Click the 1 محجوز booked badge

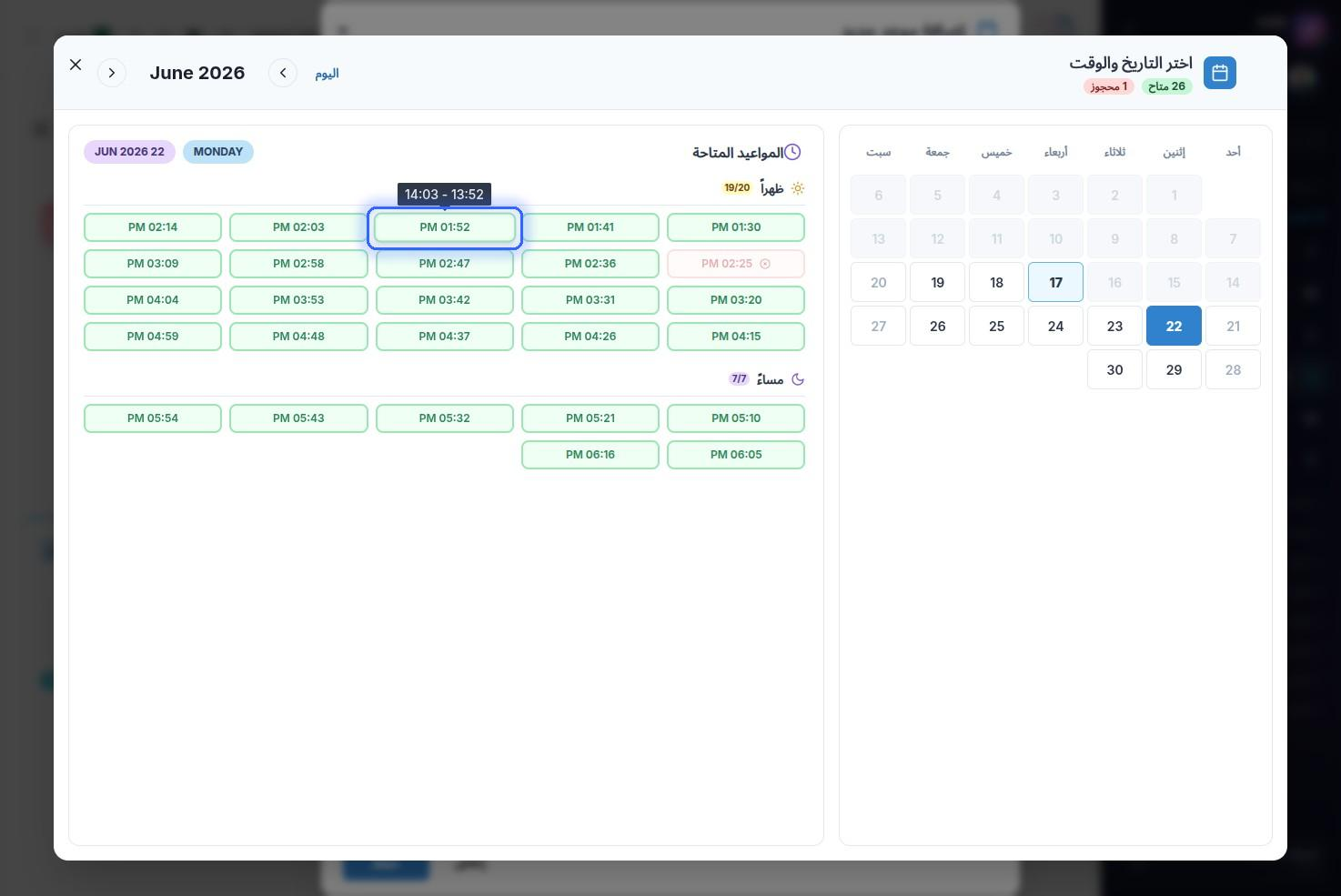[x=1109, y=86]
